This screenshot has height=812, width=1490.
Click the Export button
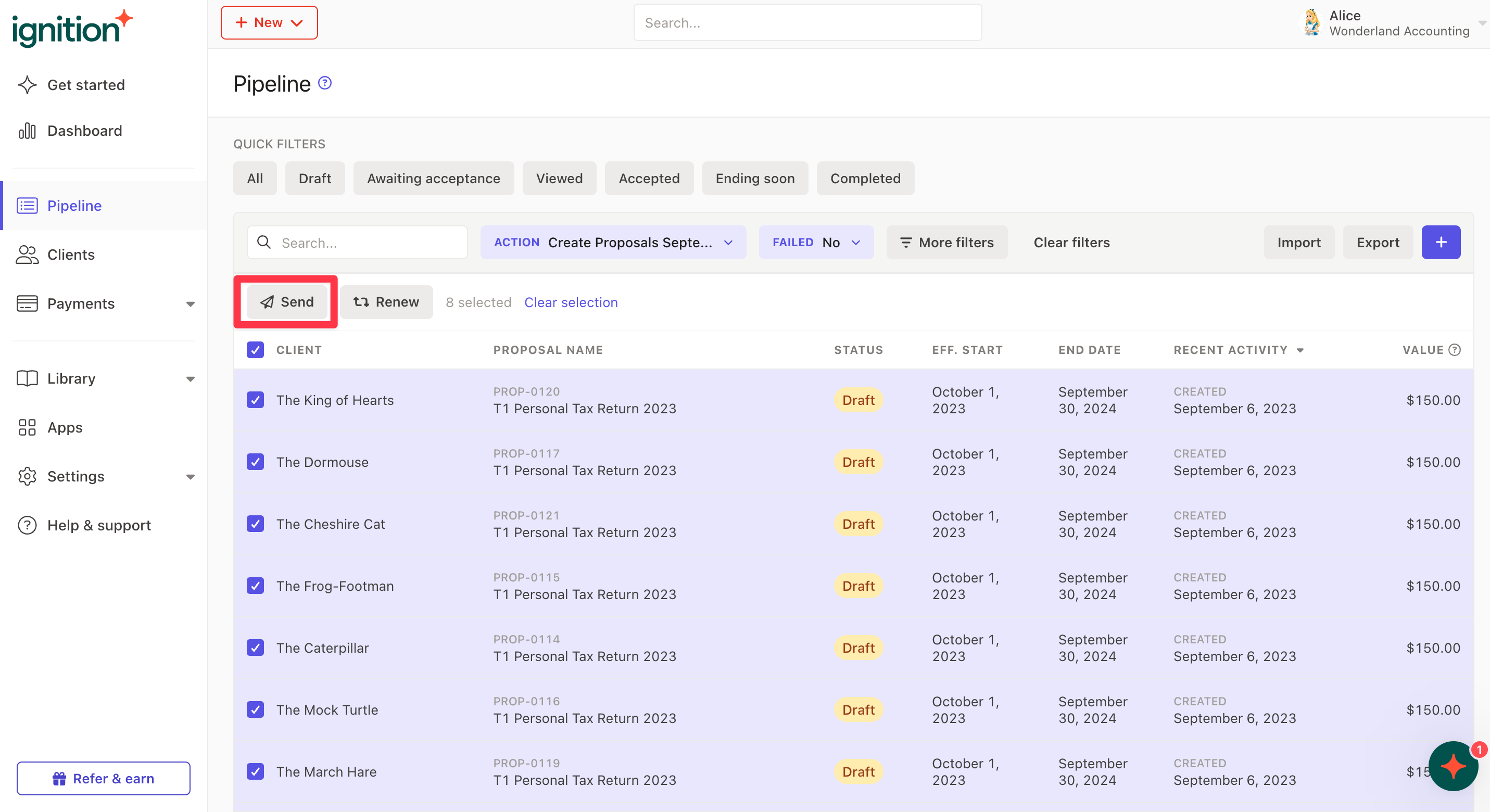[x=1378, y=243]
